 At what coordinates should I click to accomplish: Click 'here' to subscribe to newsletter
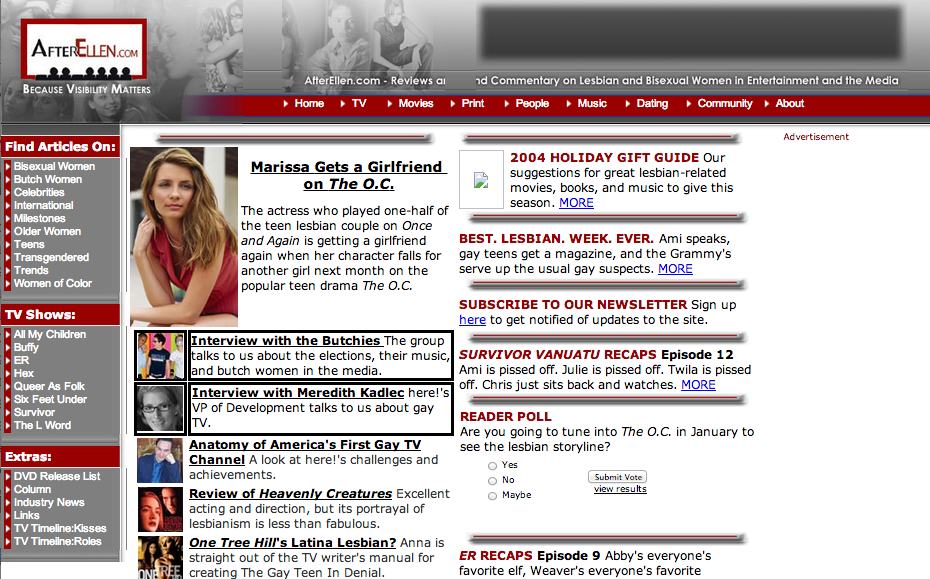tap(472, 320)
